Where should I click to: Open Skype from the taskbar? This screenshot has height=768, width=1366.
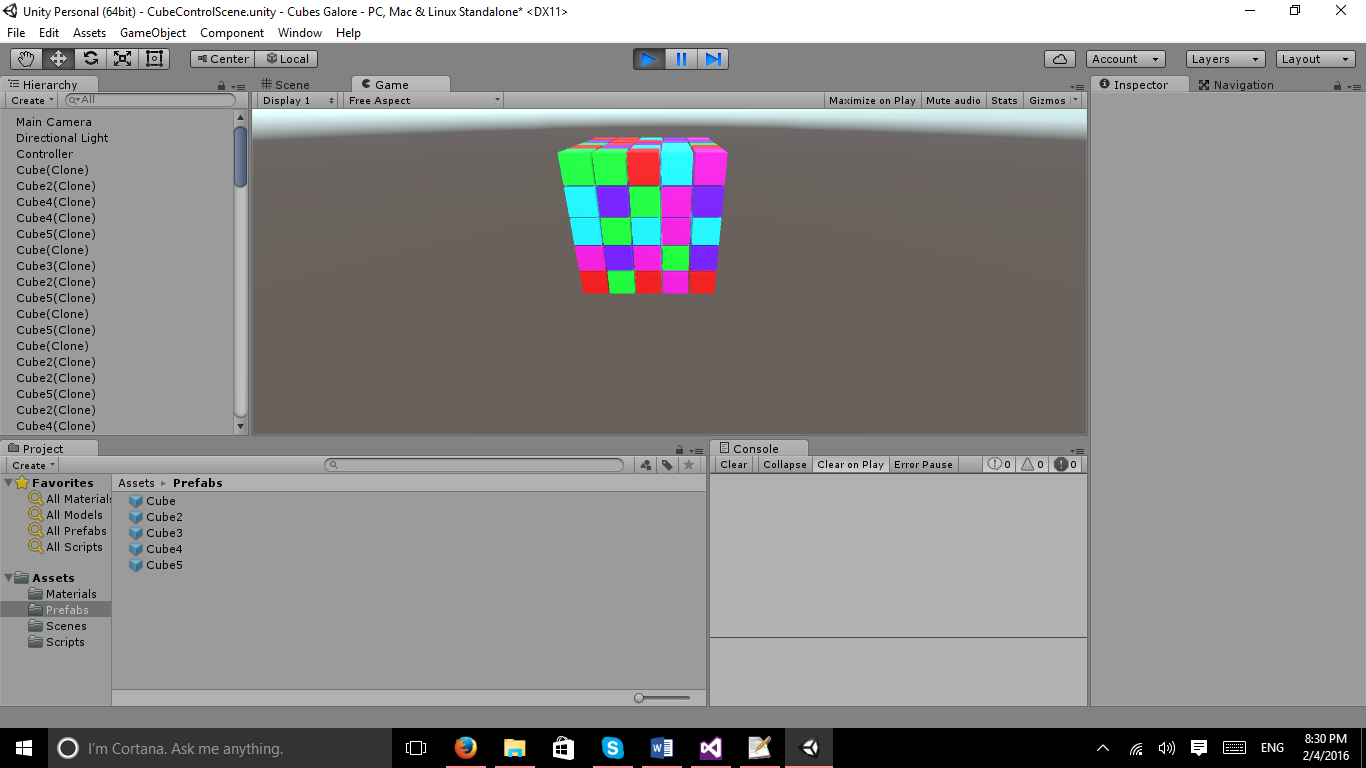tap(612, 748)
